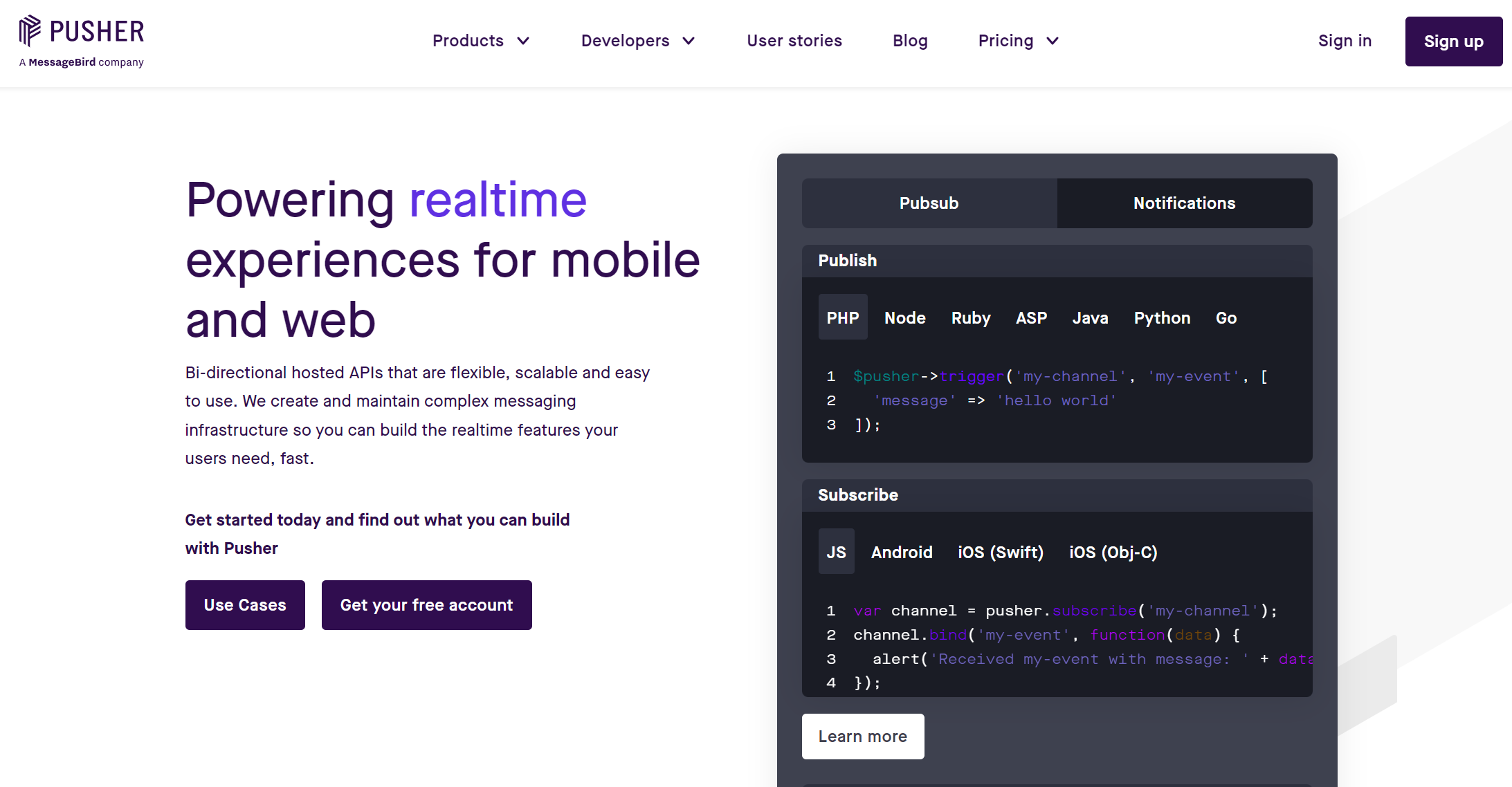Viewport: 1512px width, 787px height.
Task: Select the Python publish code tab
Action: tap(1162, 318)
